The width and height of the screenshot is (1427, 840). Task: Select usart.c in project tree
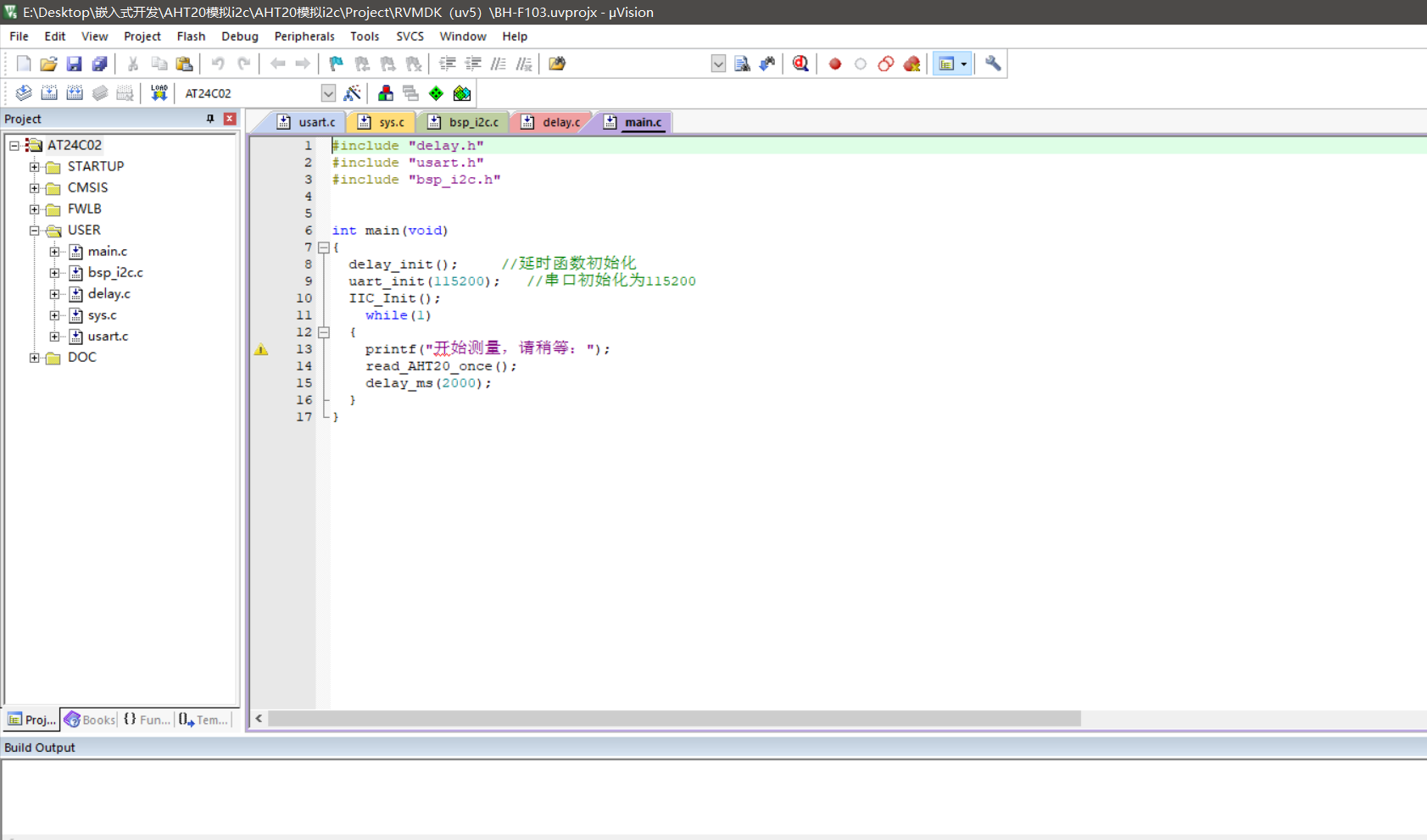109,337
